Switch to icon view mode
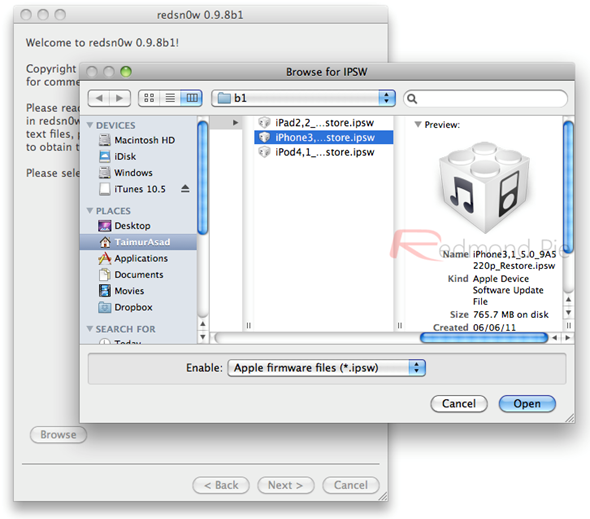Viewport: 590px width, 519px height. [149, 98]
